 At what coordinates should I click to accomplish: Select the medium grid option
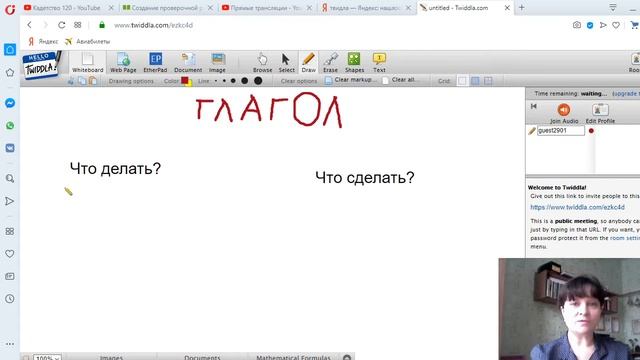(475, 81)
